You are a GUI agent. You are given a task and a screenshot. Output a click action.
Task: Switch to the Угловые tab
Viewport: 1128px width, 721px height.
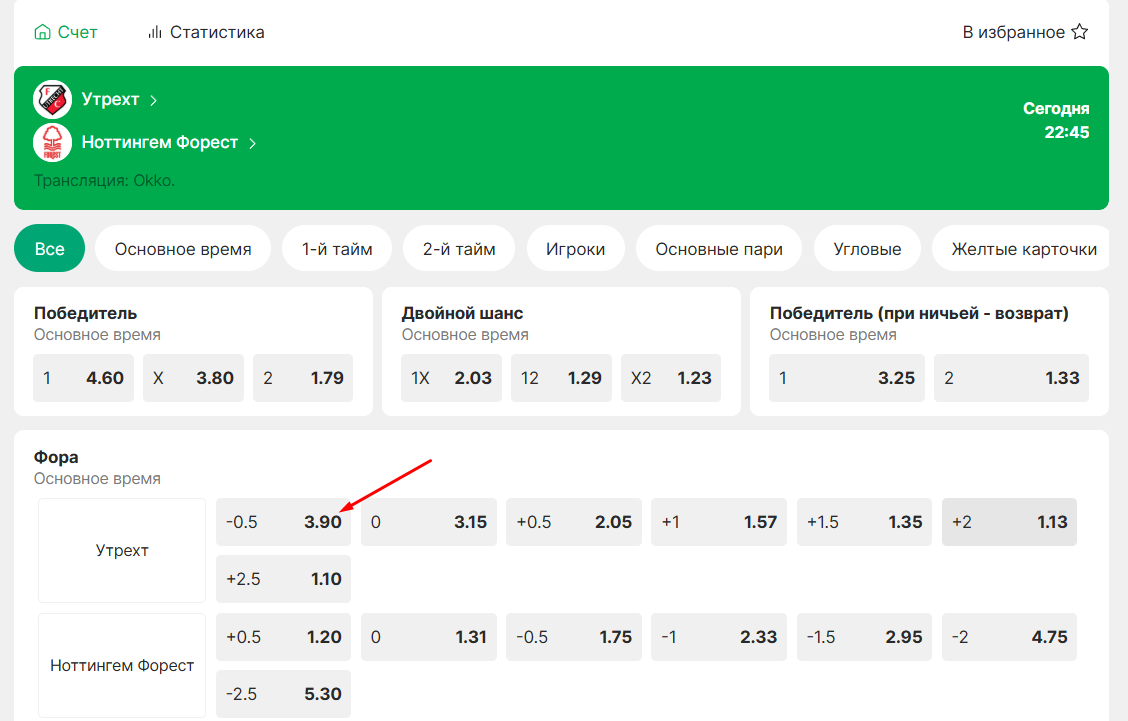867,249
